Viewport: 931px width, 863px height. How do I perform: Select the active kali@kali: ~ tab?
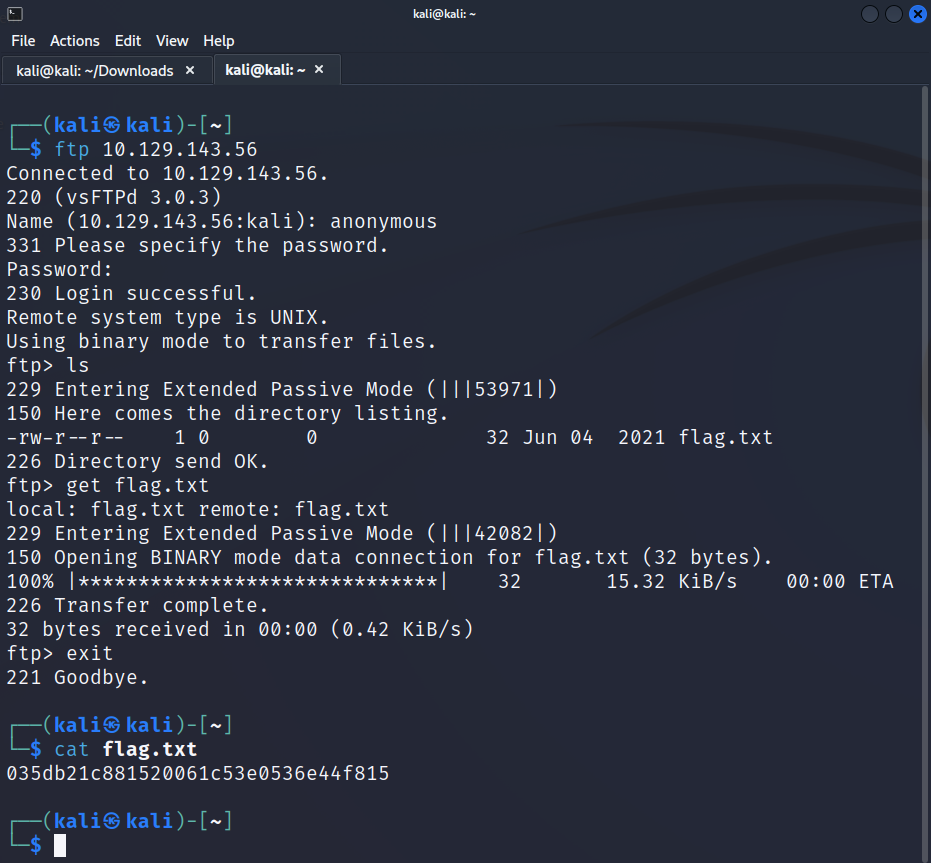point(265,70)
